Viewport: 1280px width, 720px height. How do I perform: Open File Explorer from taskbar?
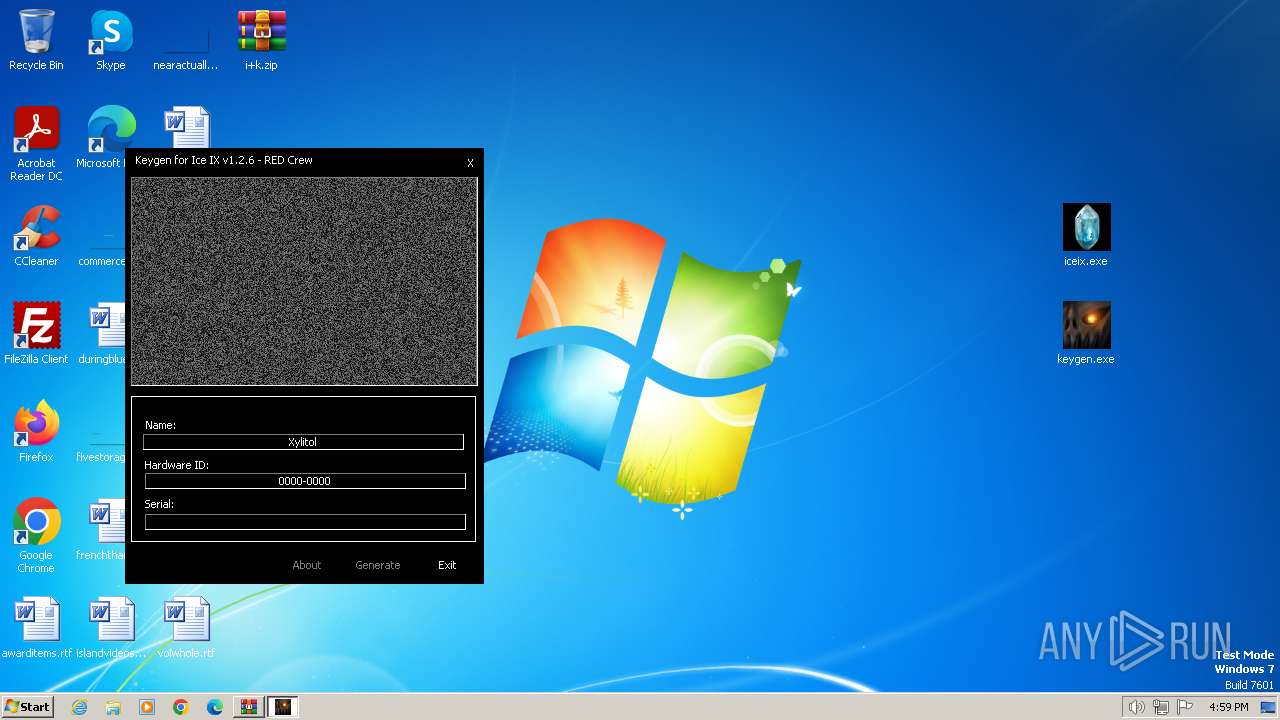(x=113, y=707)
